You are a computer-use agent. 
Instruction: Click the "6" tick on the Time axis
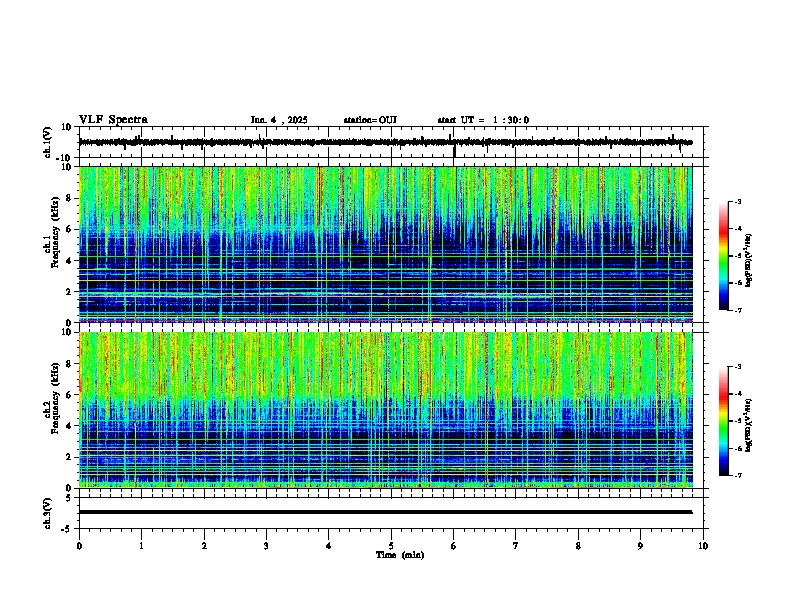pyautogui.click(x=453, y=546)
